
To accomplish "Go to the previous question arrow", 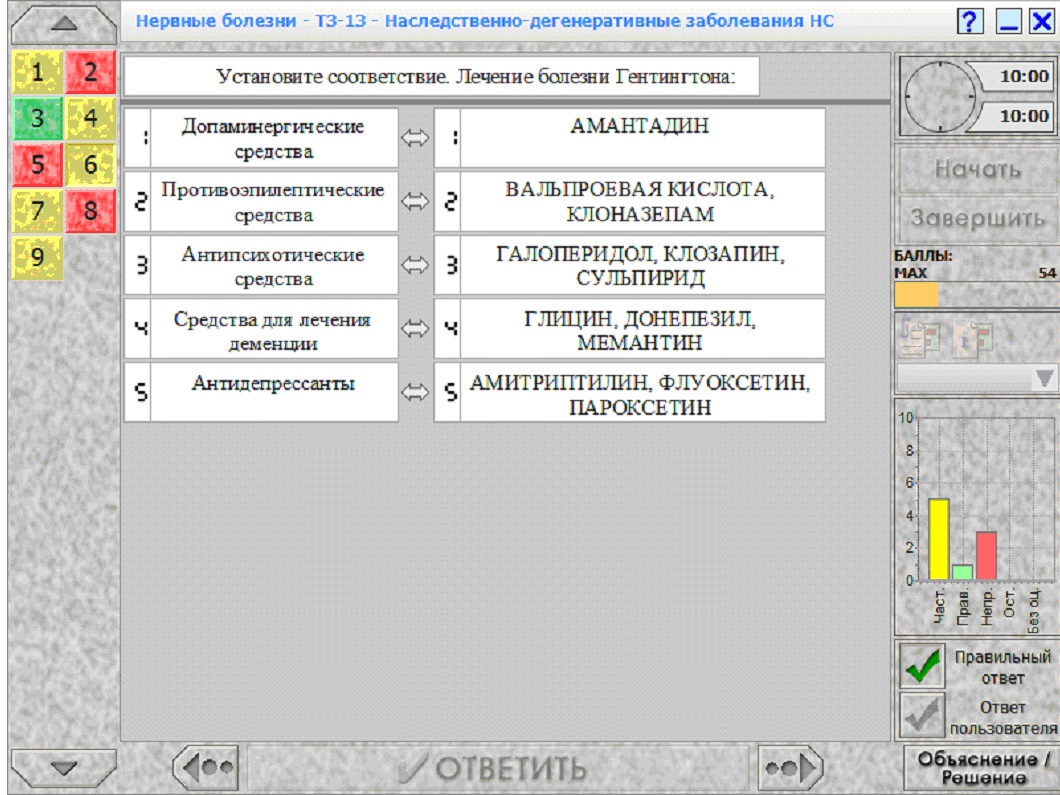I will 207,767.
